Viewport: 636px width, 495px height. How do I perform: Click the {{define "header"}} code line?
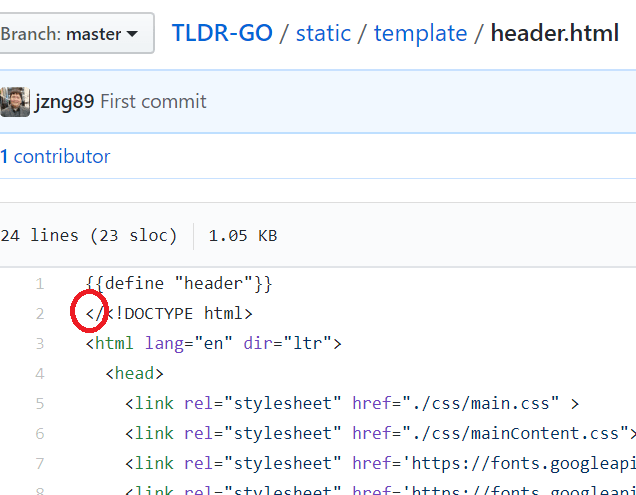pyautogui.click(x=179, y=284)
